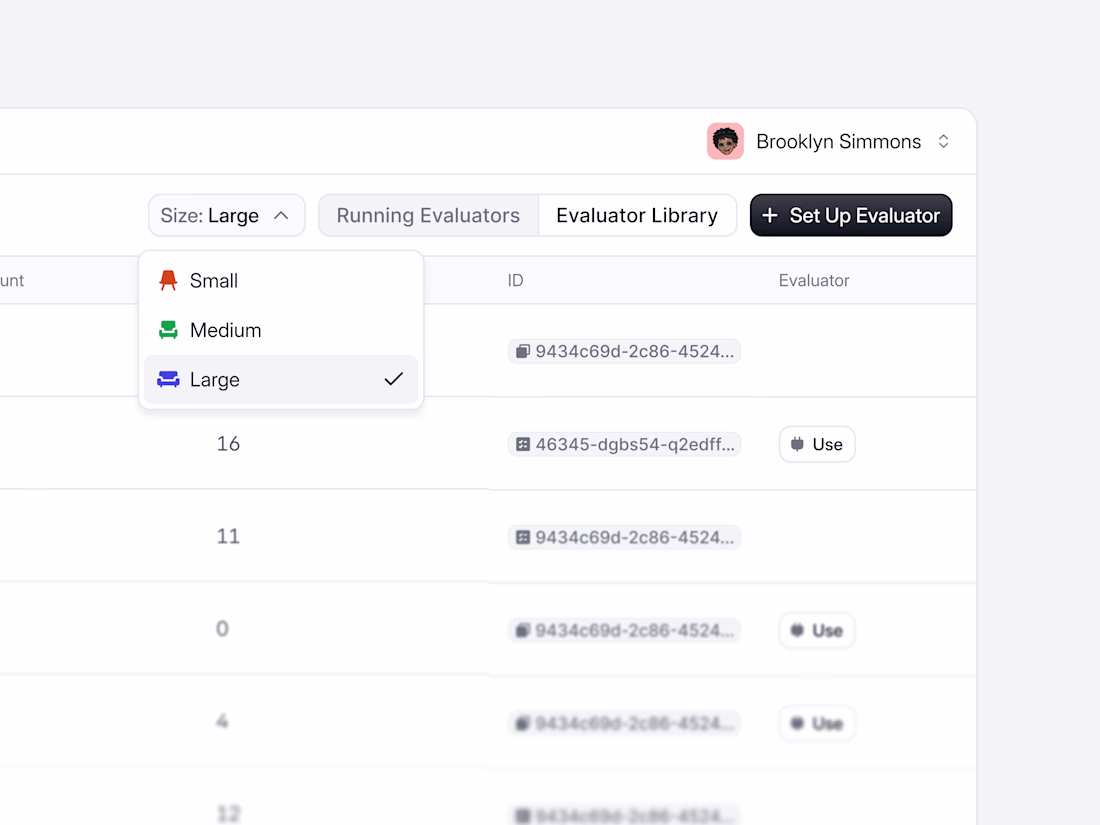1100x825 pixels.
Task: Click the count value 11
Action: [x=228, y=537]
